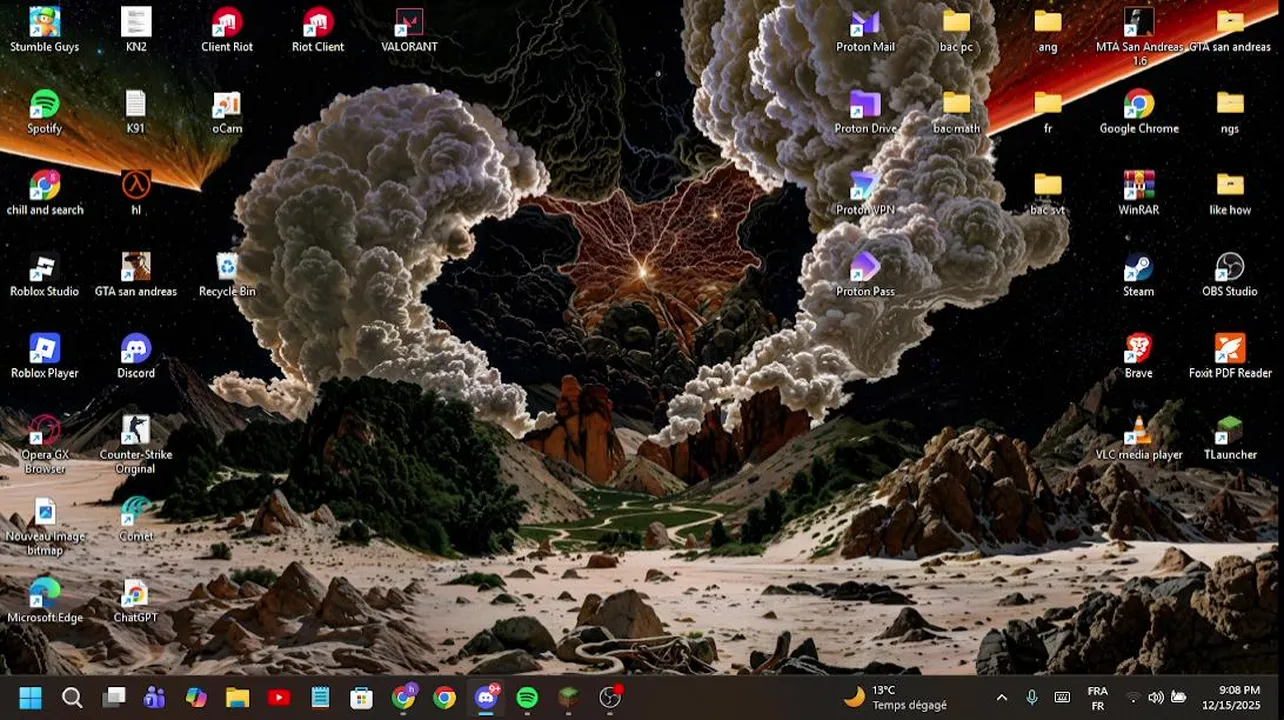Open Foxit PDF Reader
The height and width of the screenshot is (720, 1284).
pyautogui.click(x=1230, y=357)
